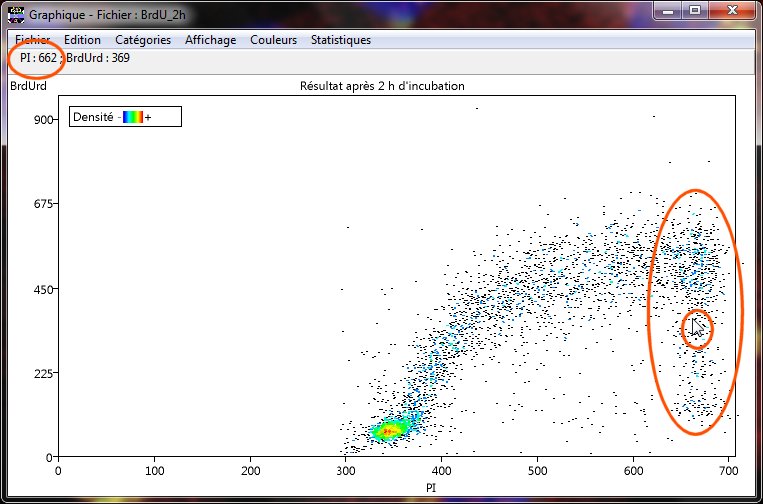
Task: Click the rainbow density gradient in the legend
Action: tap(132, 117)
